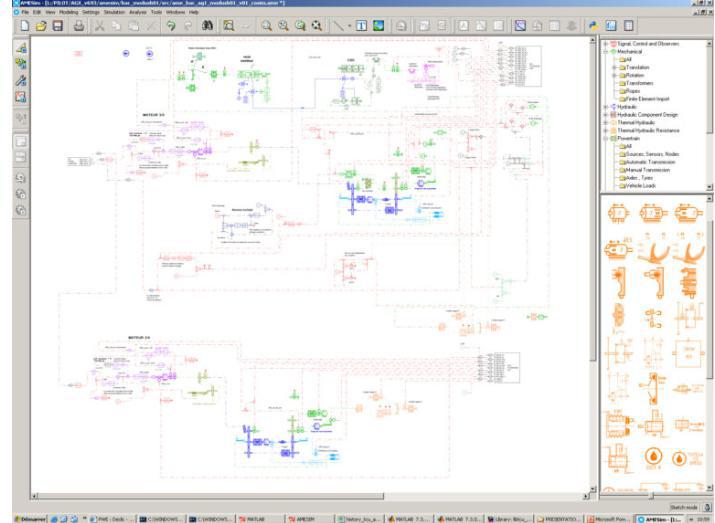
Task: Click the Python icon in toolbar
Action: (593, 26)
